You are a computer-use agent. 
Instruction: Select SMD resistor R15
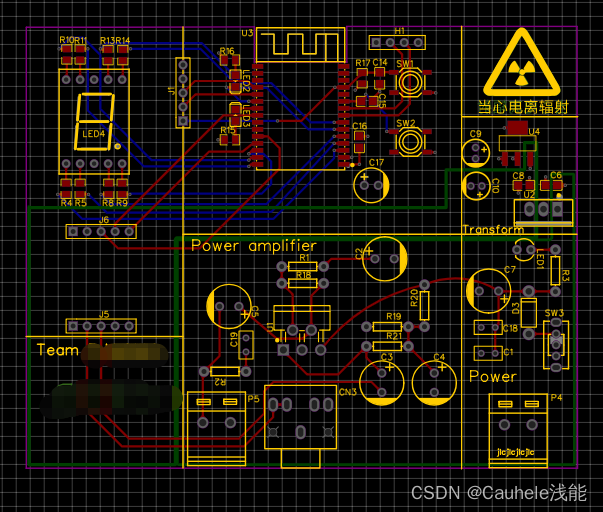point(230,140)
